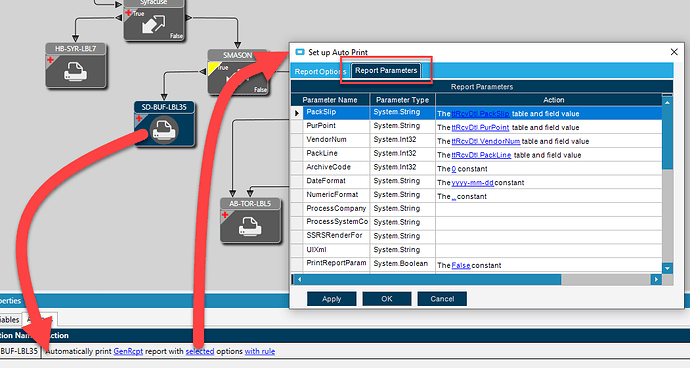Edit the ArchiveCode 0 constant link

coord(454,169)
